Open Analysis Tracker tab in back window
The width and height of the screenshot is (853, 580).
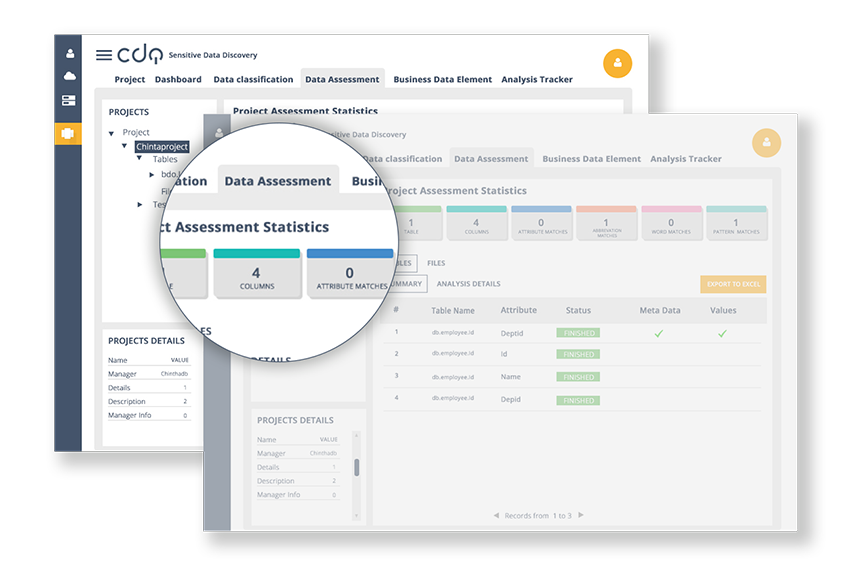coord(537,79)
